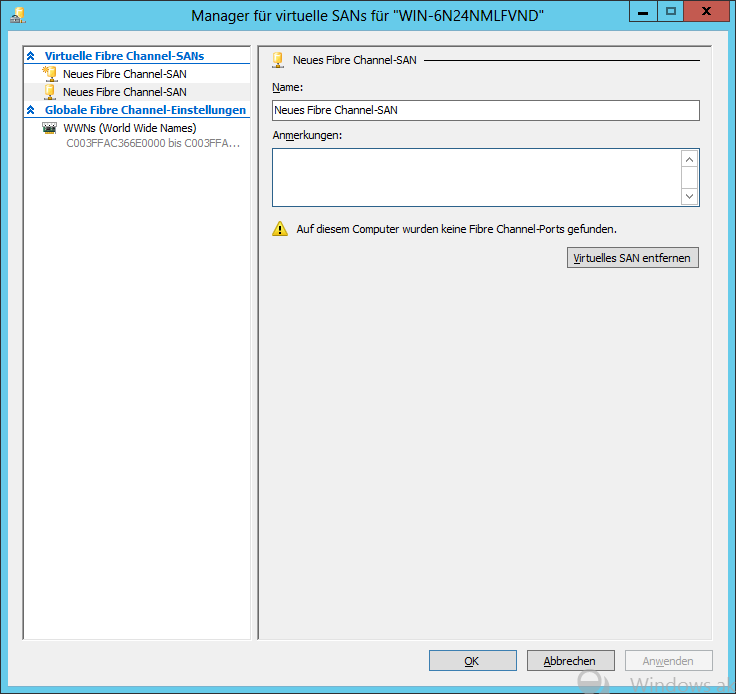Click the highlighted second Fibre Channel-SAN icon
736x694 pixels.
click(x=50, y=92)
